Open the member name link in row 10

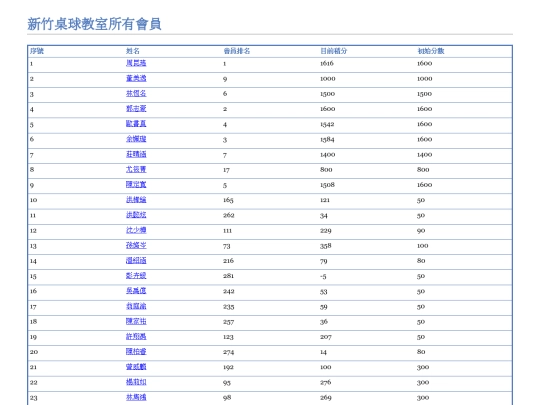pyautogui.click(x=136, y=200)
